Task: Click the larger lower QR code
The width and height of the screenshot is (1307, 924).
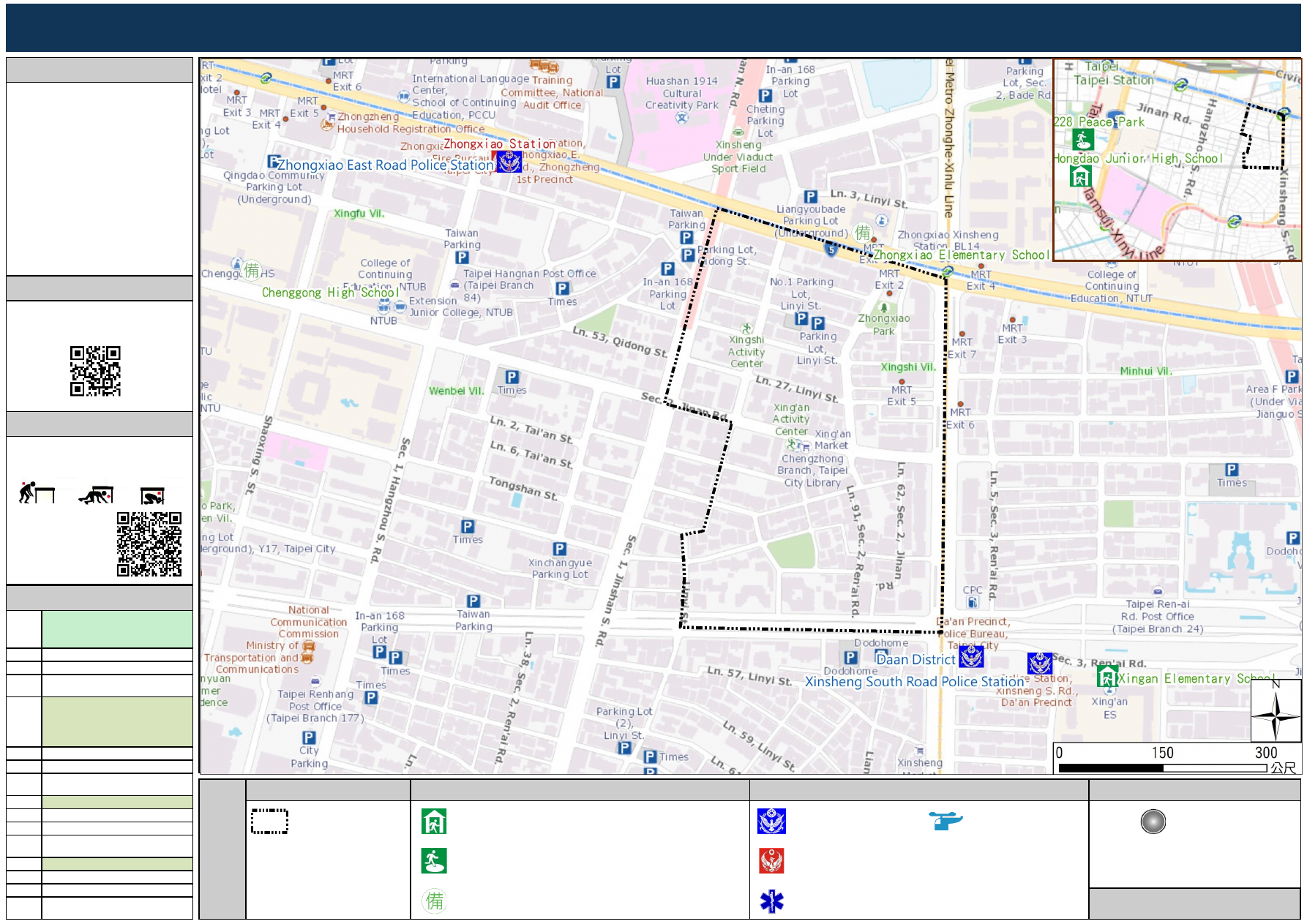Action: click(149, 544)
